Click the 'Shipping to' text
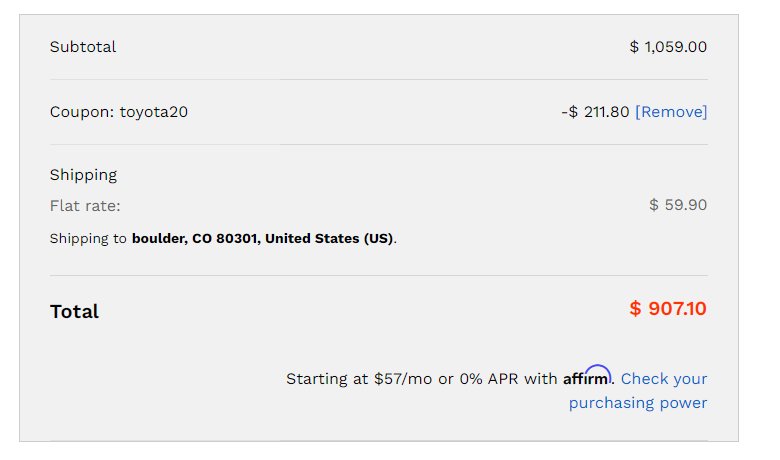Image resolution: width=780 pixels, height=460 pixels. pyautogui.click(x=88, y=239)
